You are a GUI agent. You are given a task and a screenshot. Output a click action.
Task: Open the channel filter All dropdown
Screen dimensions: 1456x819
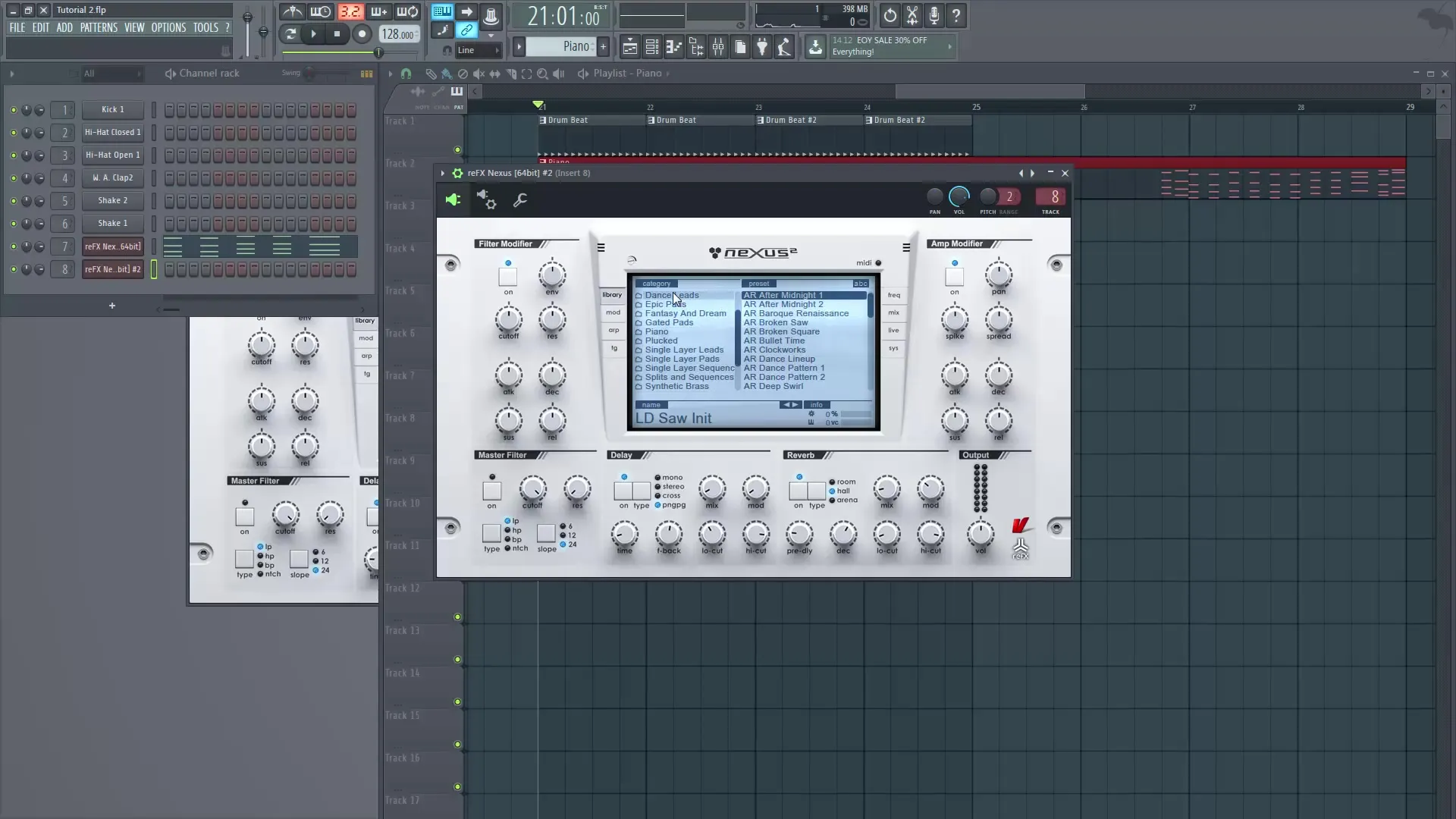112,74
